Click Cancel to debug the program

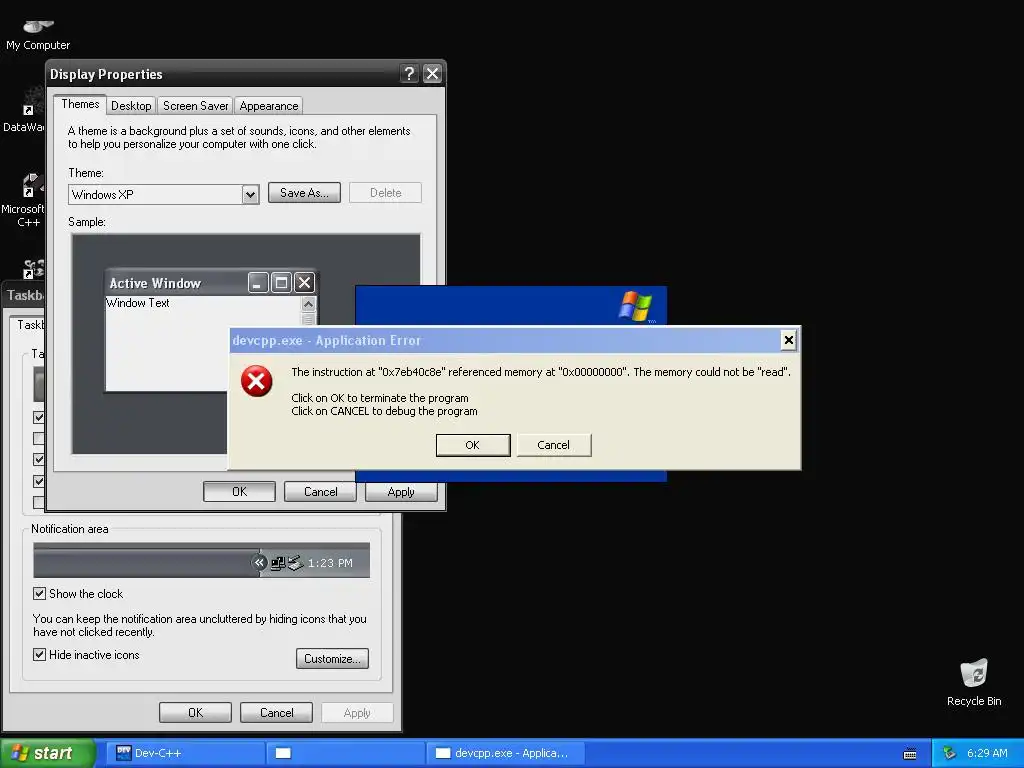[554, 445]
